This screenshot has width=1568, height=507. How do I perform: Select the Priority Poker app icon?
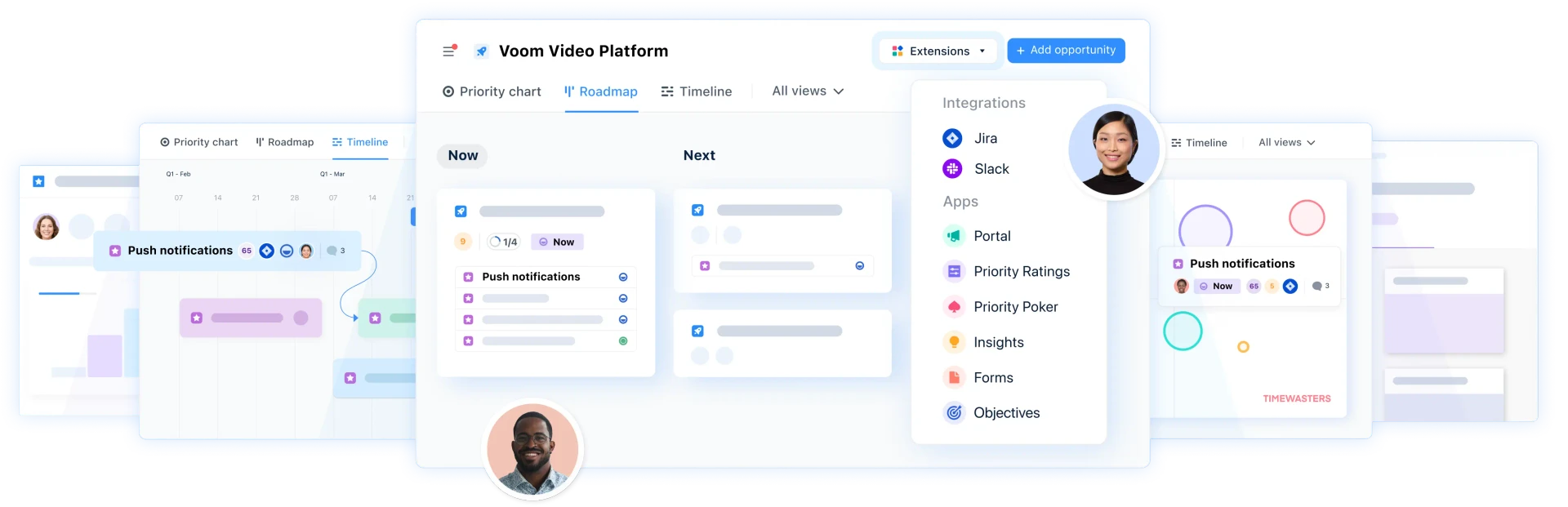click(953, 307)
